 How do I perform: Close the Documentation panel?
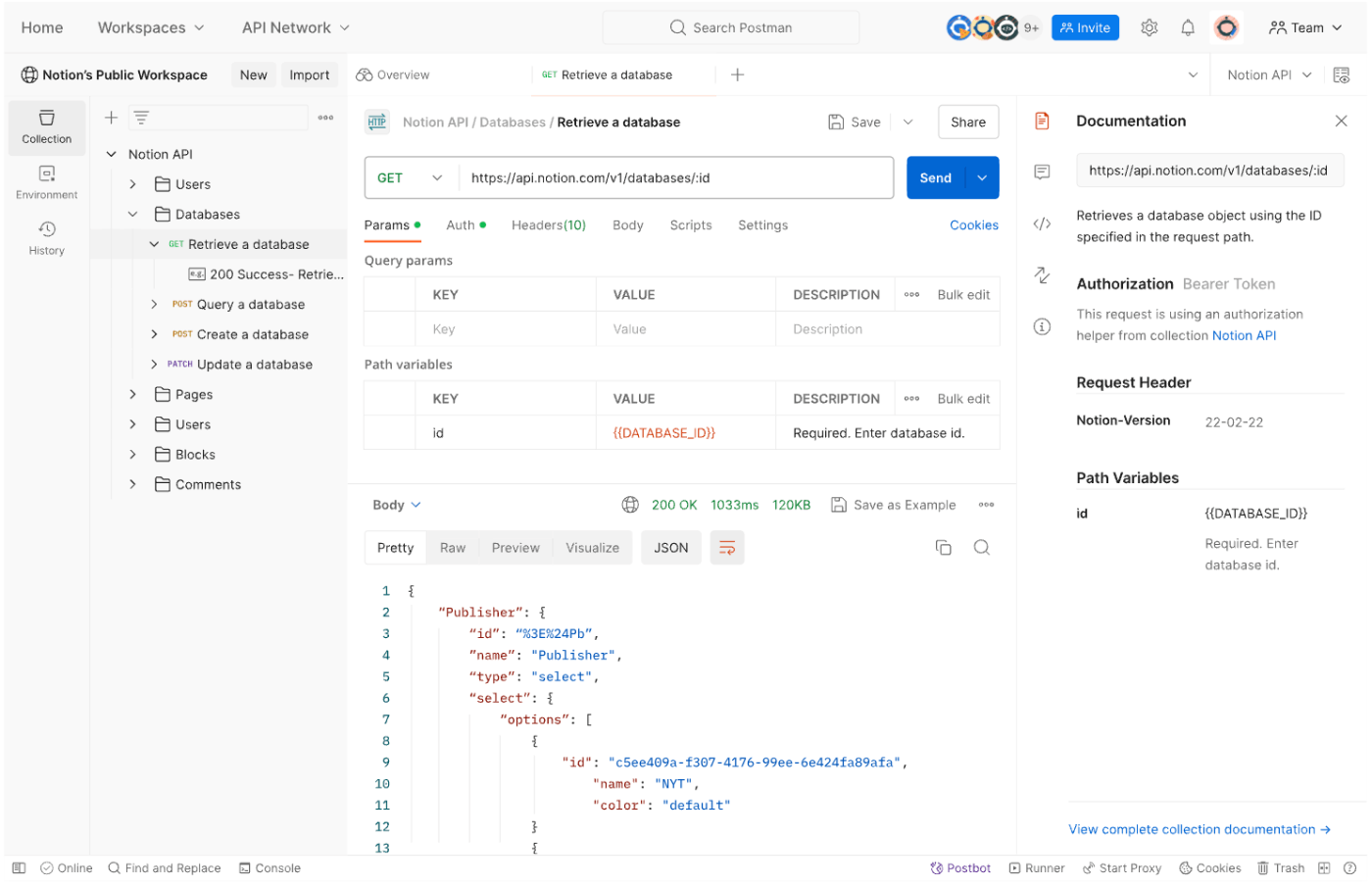1341,121
